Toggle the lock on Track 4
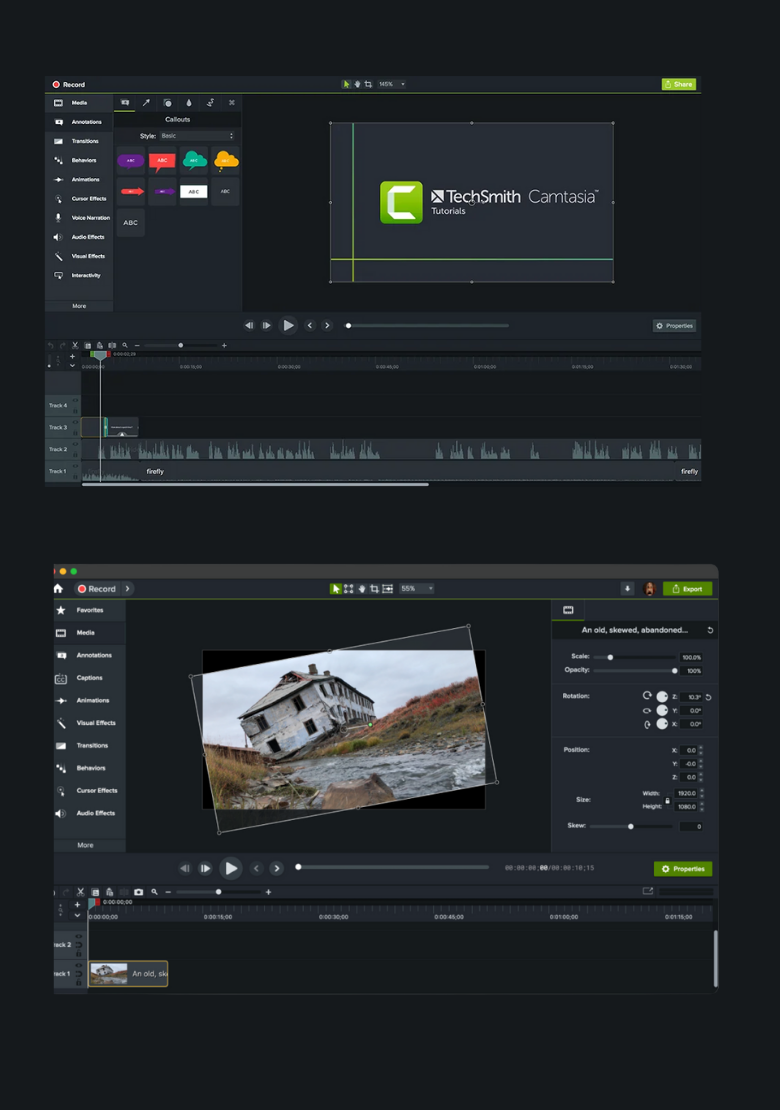This screenshot has height=1110, width=780. tap(76, 410)
